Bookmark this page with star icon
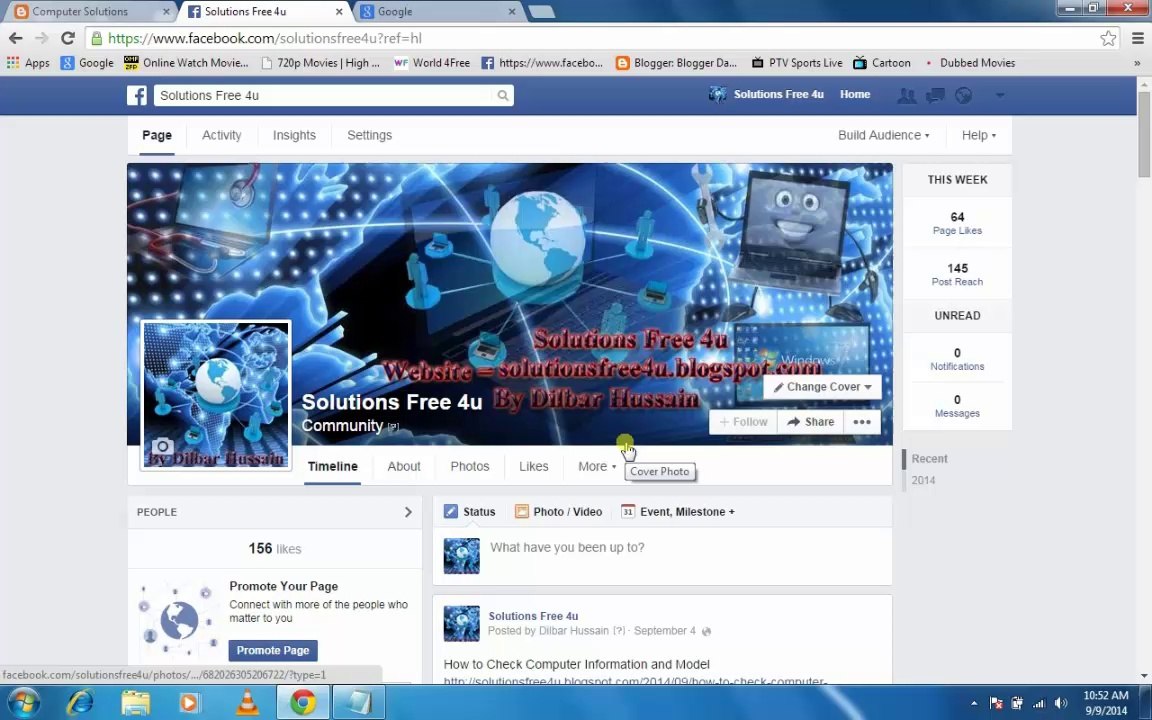Image resolution: width=1152 pixels, height=720 pixels. [1108, 38]
